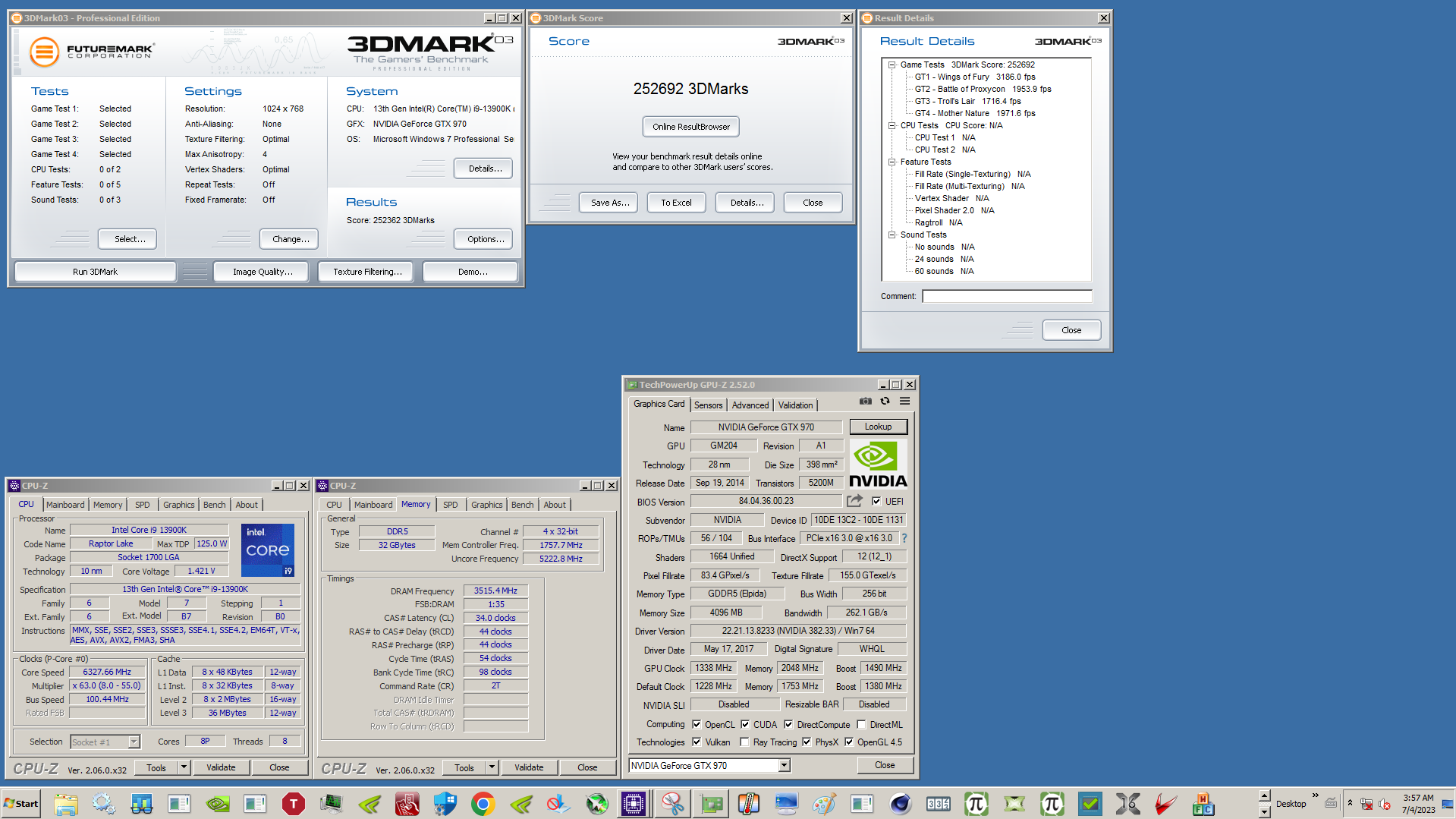This screenshot has height=819, width=1456.
Task: Click Save As... button in Score window
Action: 610,203
